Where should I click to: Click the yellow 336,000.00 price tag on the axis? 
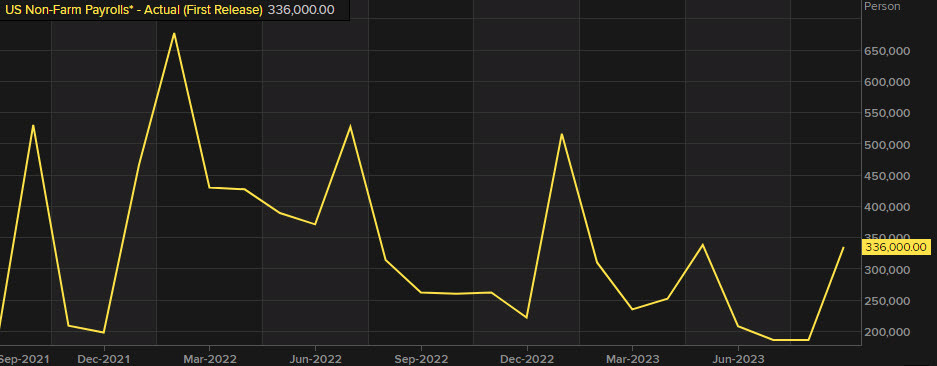click(x=897, y=247)
